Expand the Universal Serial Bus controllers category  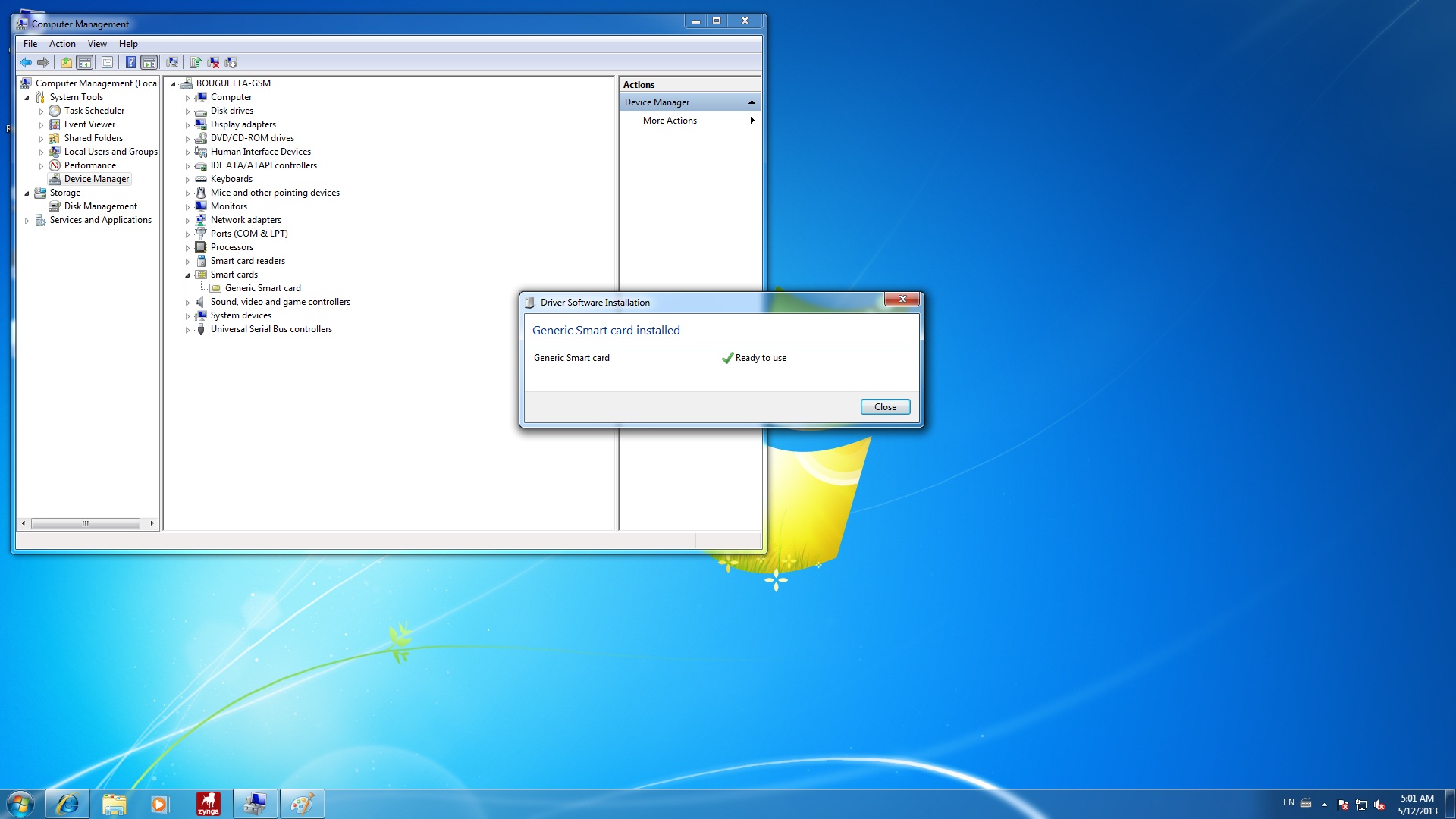pos(187,330)
